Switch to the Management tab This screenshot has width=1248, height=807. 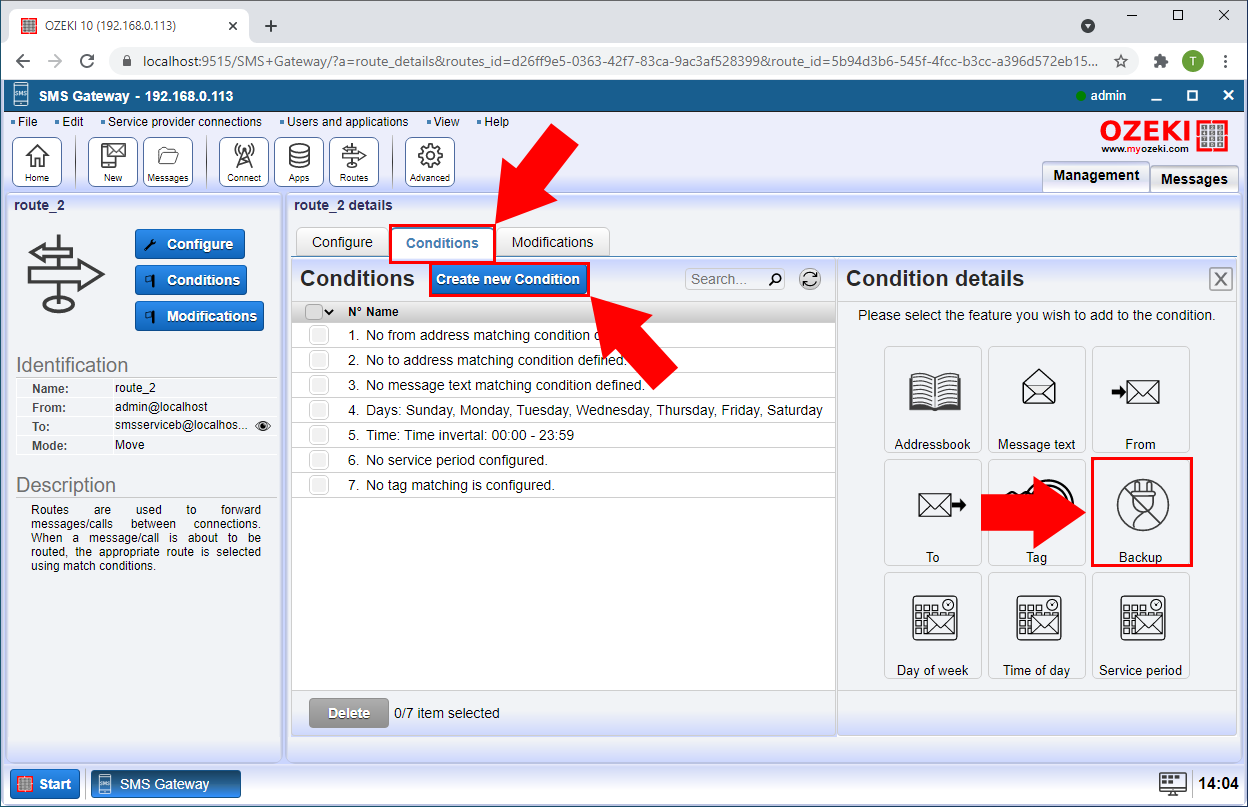[1096, 176]
